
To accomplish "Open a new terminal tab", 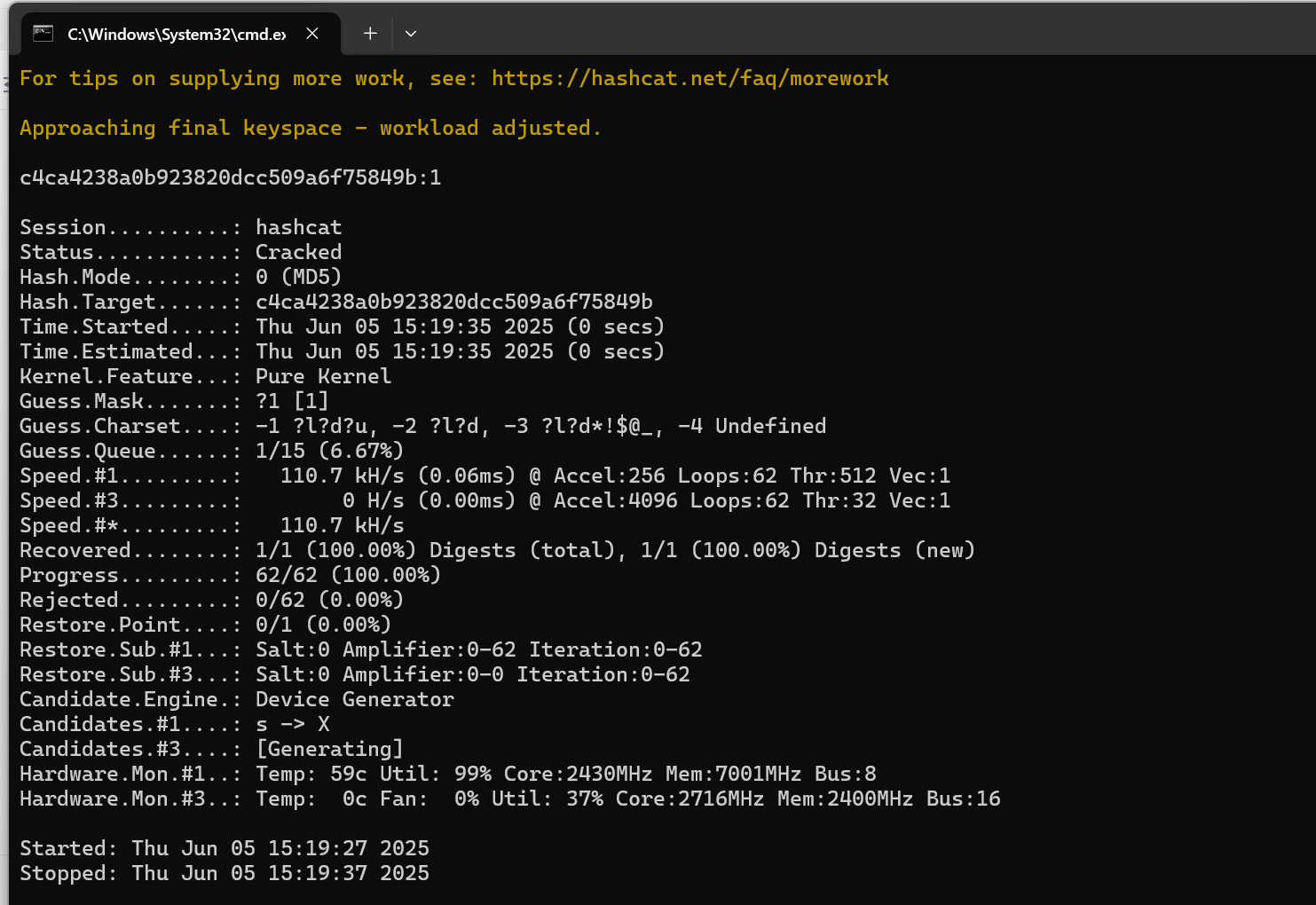I will tap(369, 34).
